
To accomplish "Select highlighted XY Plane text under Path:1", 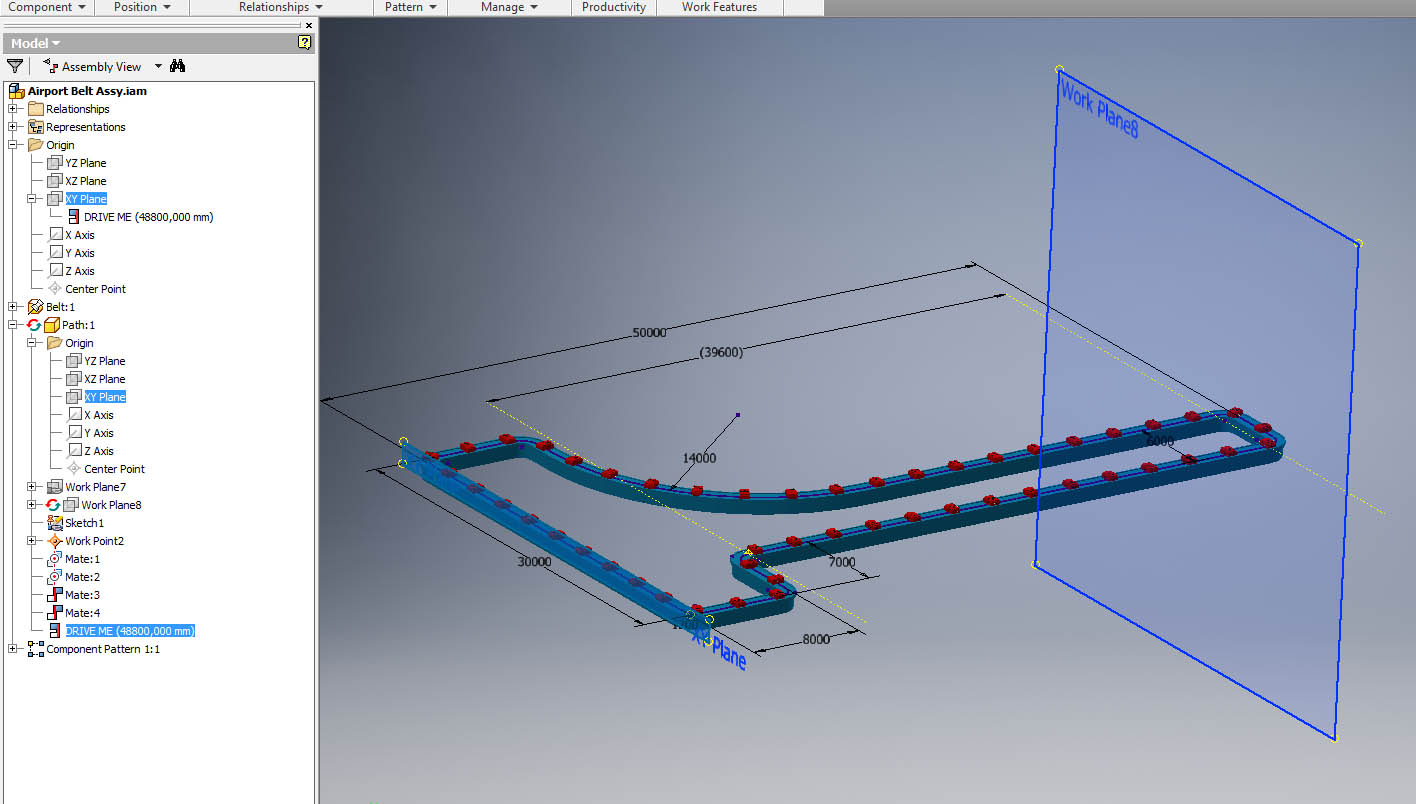I will (105, 397).
